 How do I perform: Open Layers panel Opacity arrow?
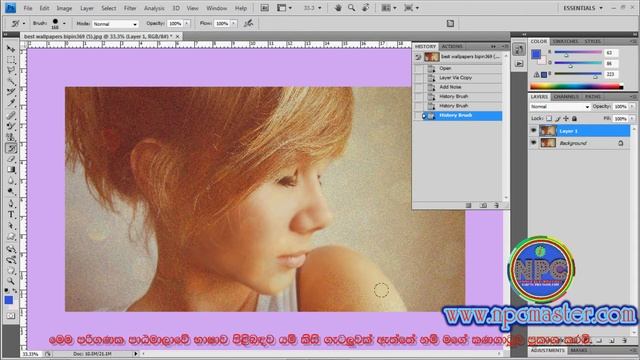(632, 107)
